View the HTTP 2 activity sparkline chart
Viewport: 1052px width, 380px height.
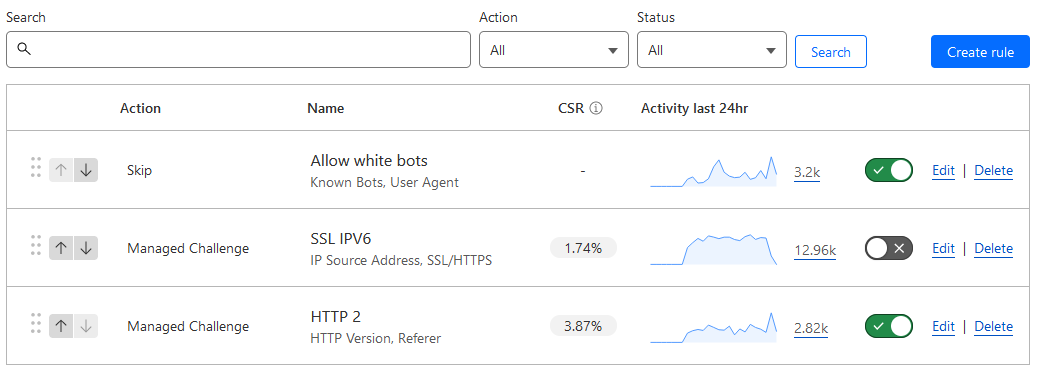pyautogui.click(x=714, y=328)
